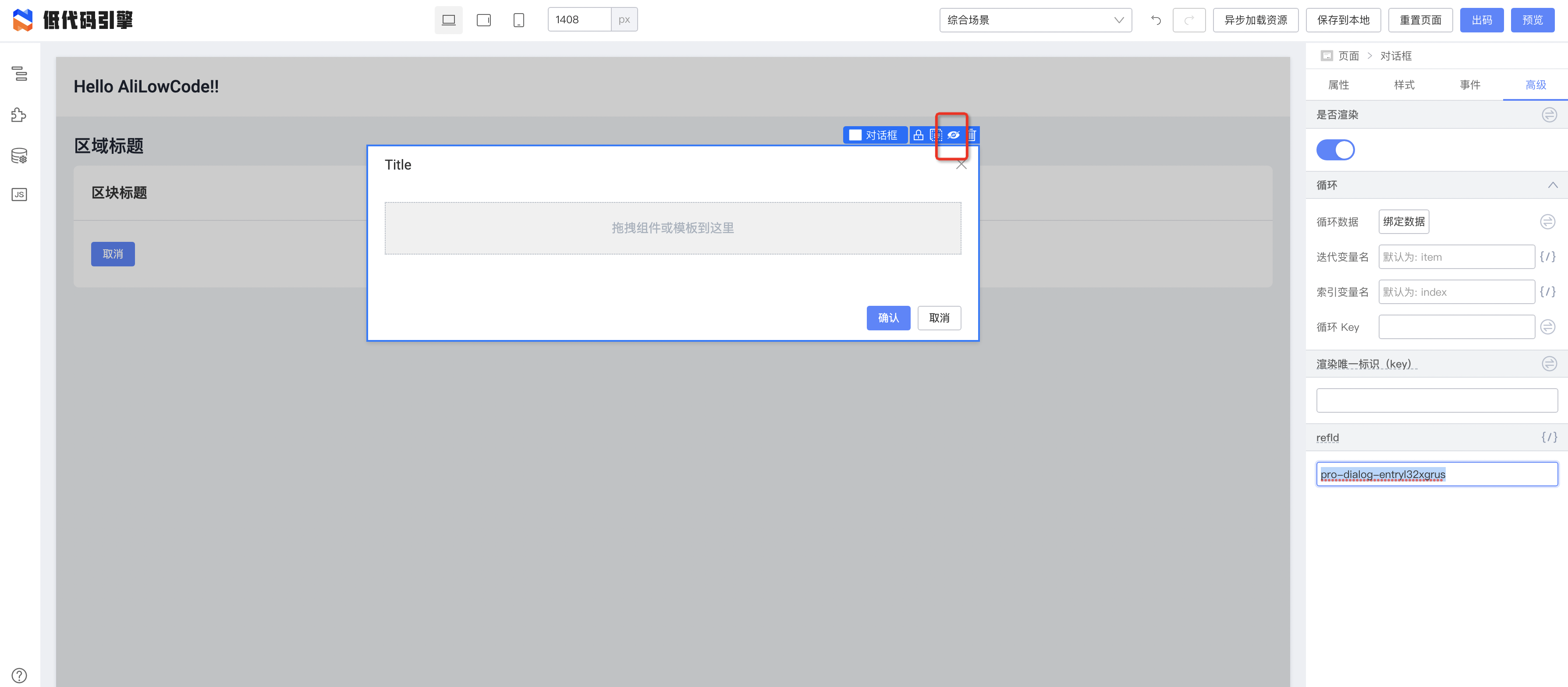Image resolution: width=1568 pixels, height=687 pixels.
Task: Undo the last action
Action: point(1155,20)
